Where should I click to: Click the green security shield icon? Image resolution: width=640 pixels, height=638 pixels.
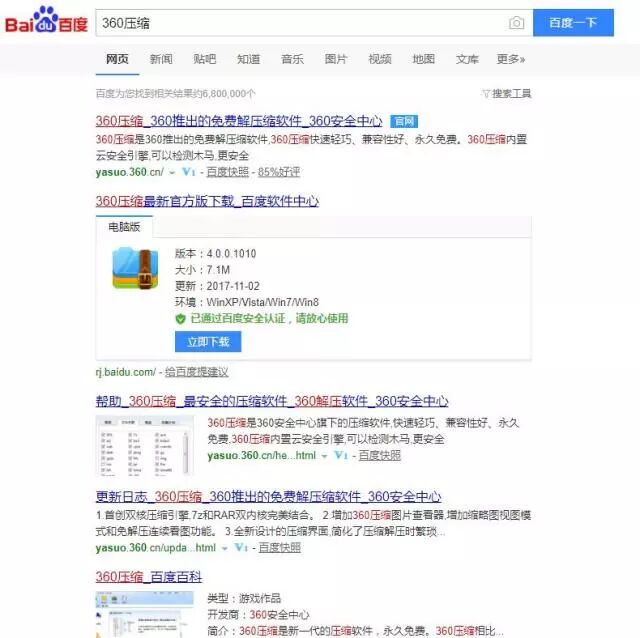pos(180,319)
